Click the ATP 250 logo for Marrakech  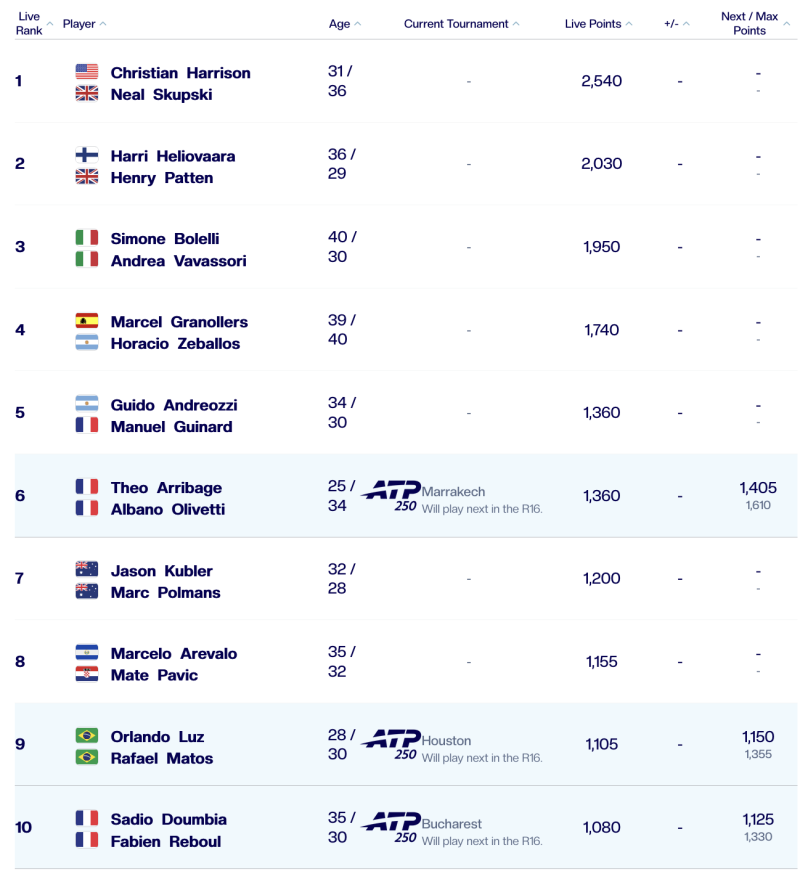click(x=390, y=495)
